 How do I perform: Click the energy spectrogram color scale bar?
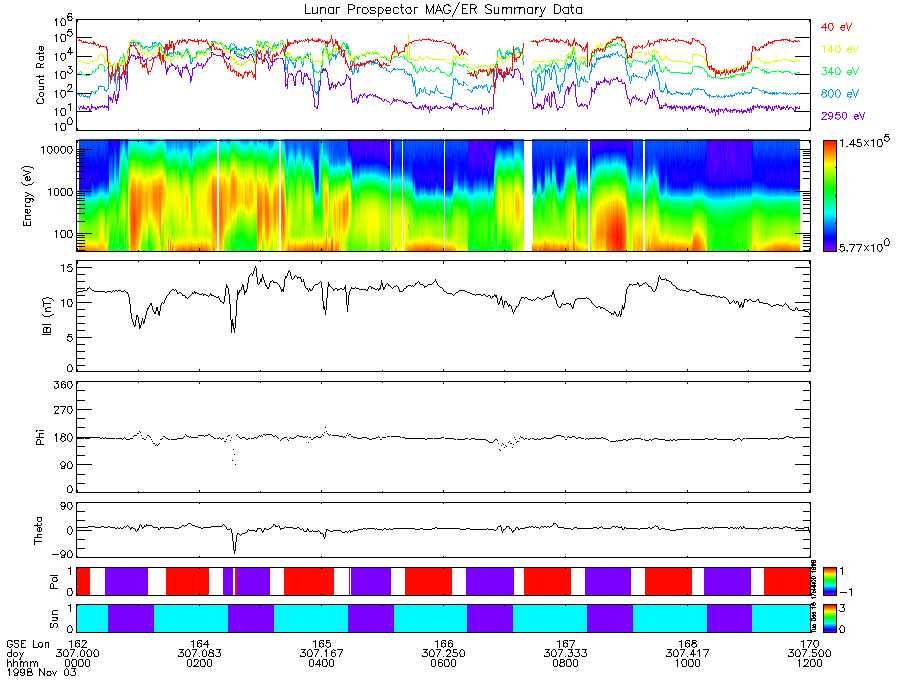(829, 196)
